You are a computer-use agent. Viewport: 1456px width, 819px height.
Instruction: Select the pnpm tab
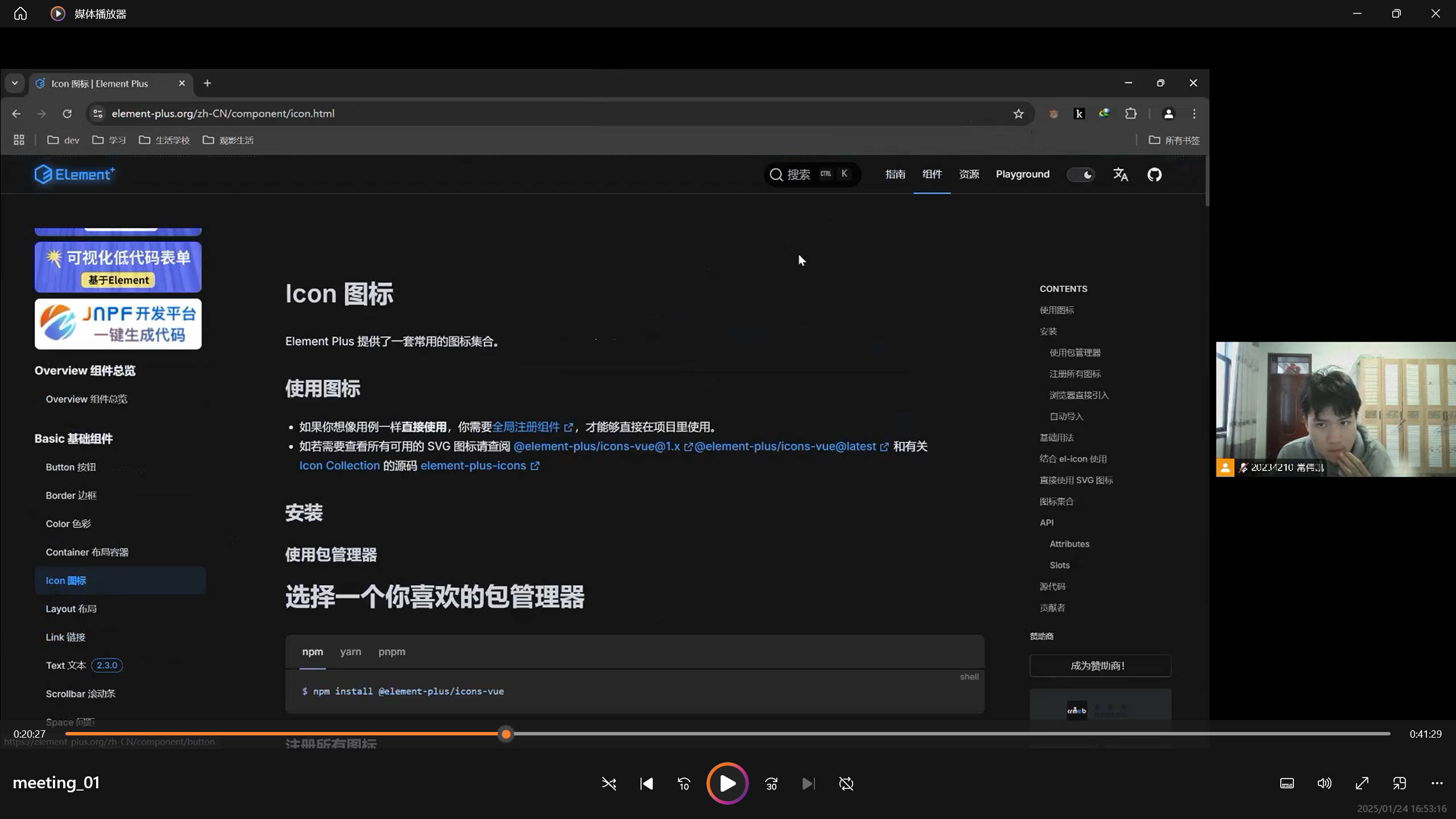(x=392, y=652)
